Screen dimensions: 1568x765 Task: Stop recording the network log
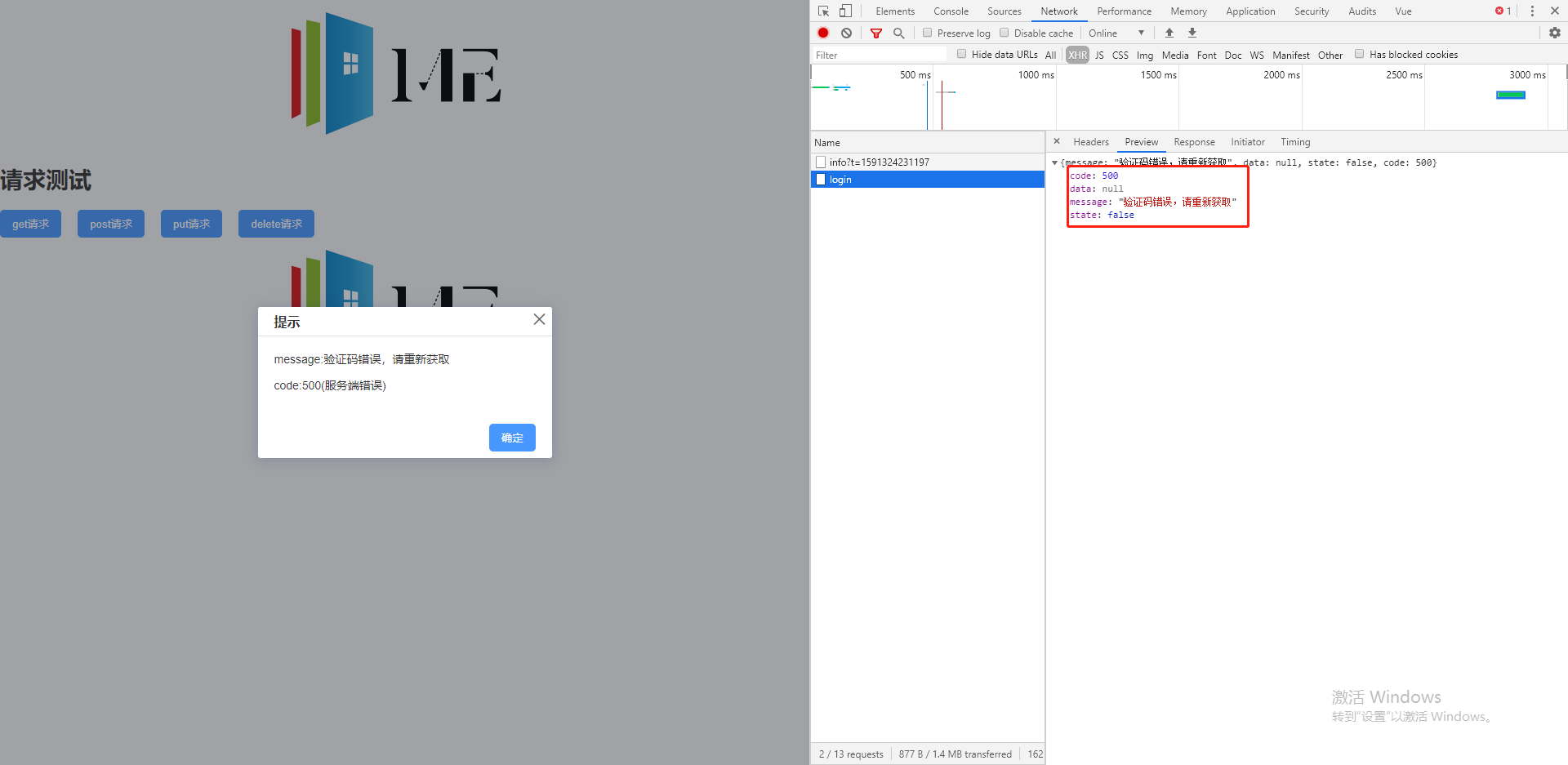(x=823, y=33)
